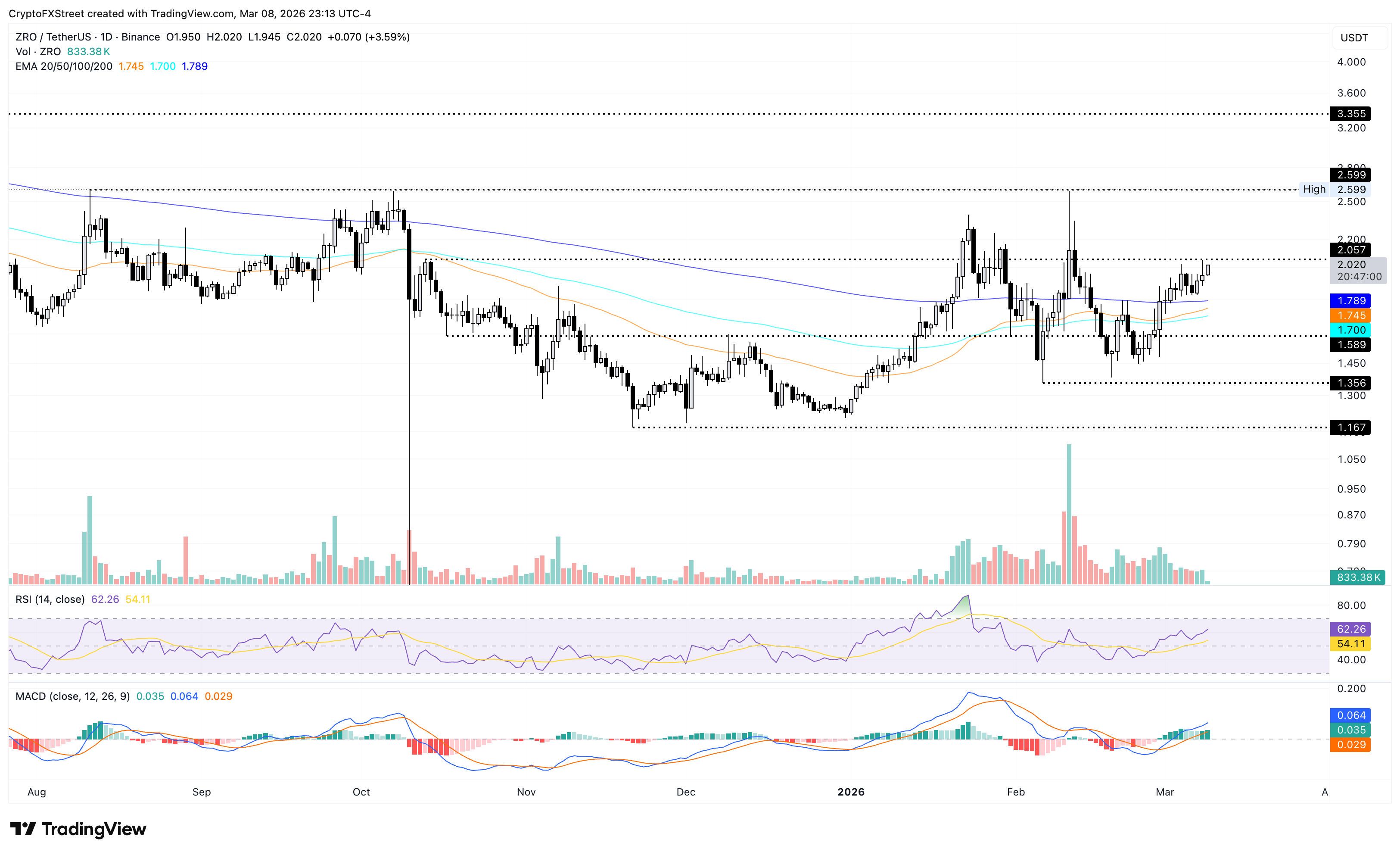
Task: Click the MACD (close, 12, 26, 9) legend
Action: point(72,696)
